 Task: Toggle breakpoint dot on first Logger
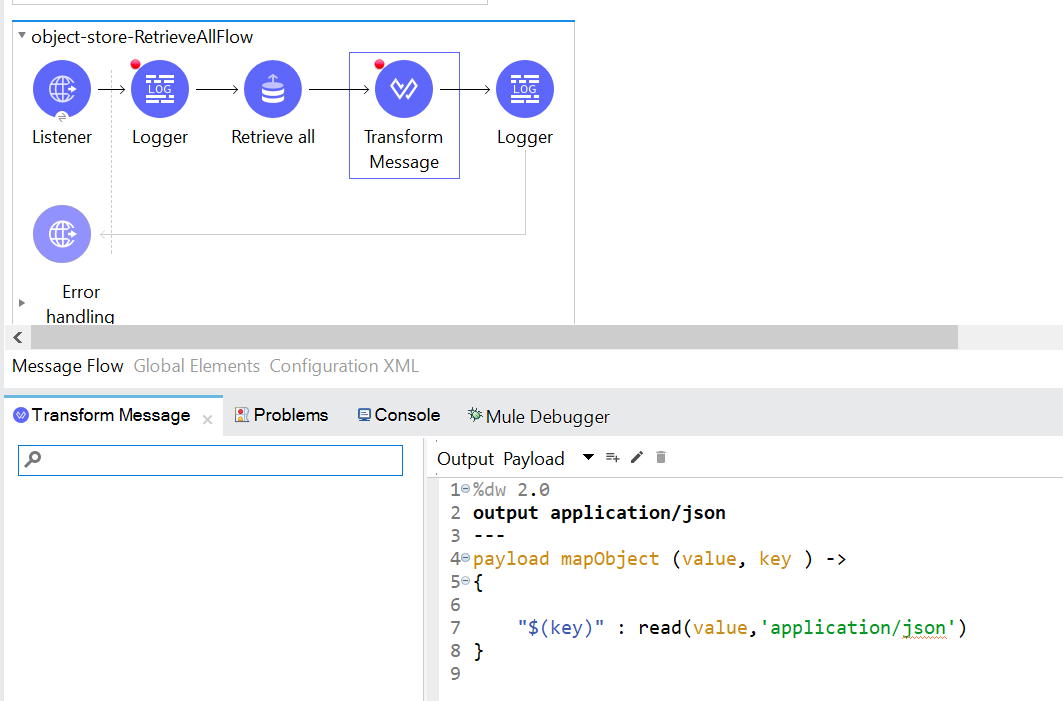(136, 65)
